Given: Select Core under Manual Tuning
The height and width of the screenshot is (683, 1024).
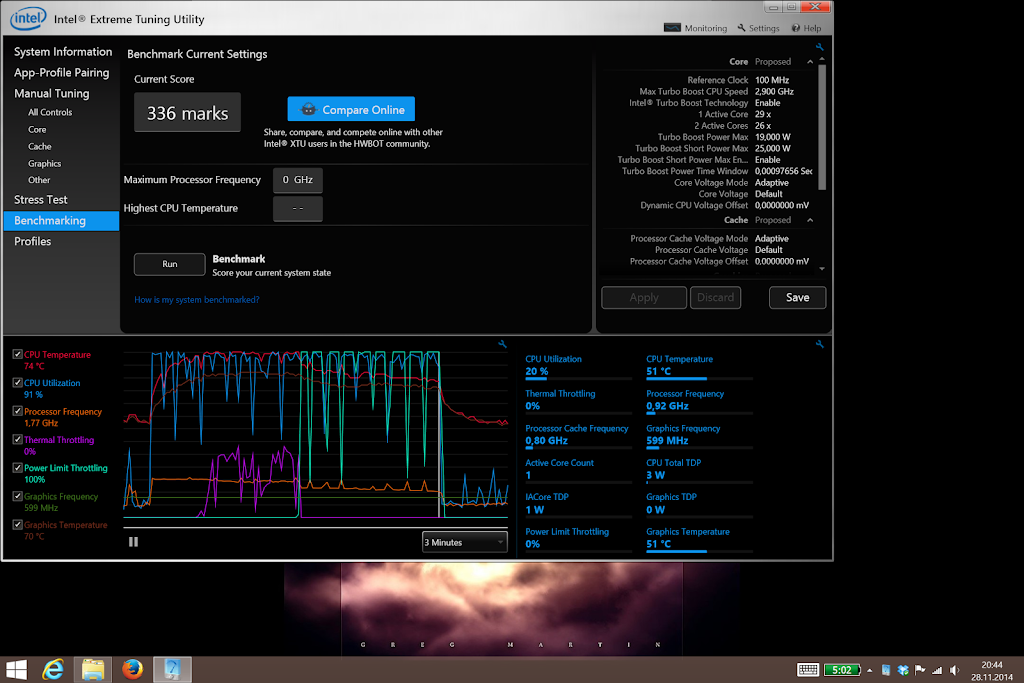Looking at the screenshot, I should [x=37, y=129].
